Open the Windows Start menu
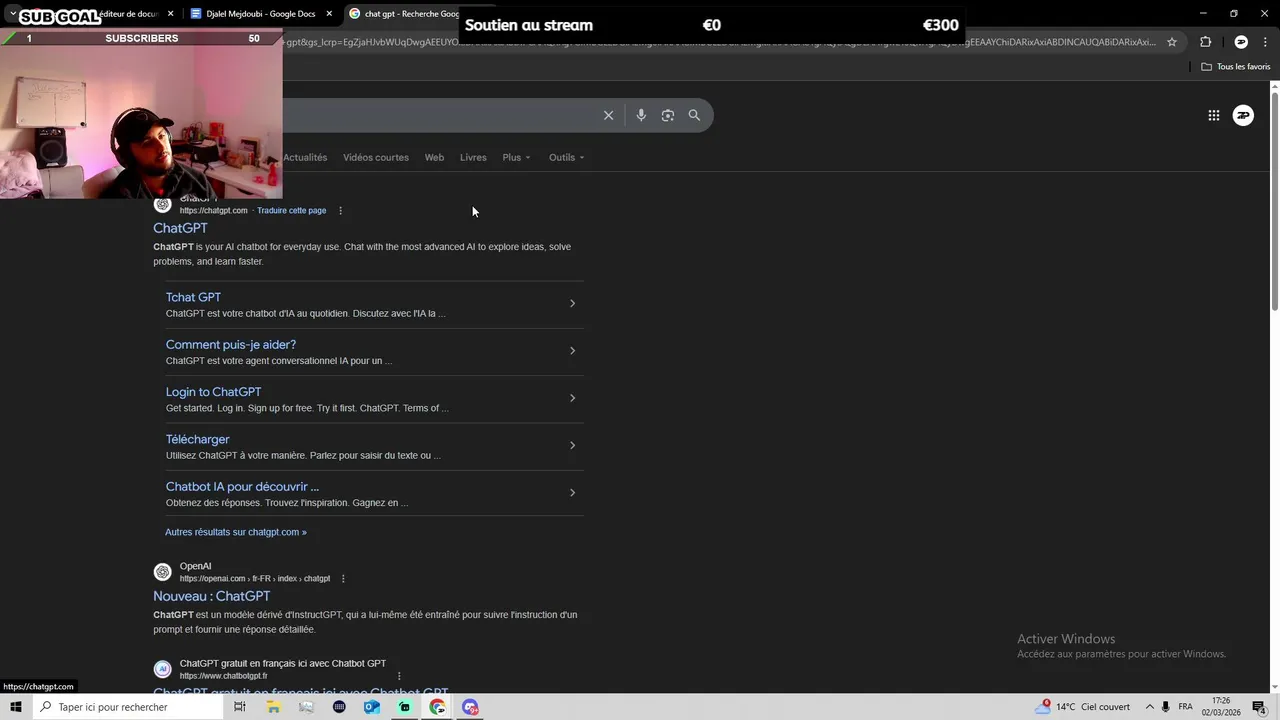 pyautogui.click(x=15, y=707)
